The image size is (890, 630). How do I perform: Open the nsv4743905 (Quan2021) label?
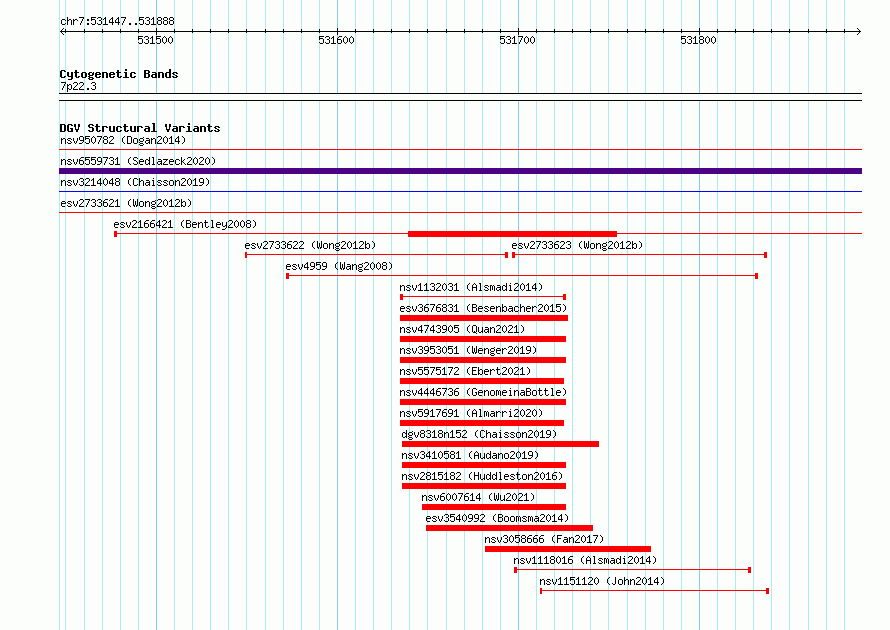tap(462, 329)
